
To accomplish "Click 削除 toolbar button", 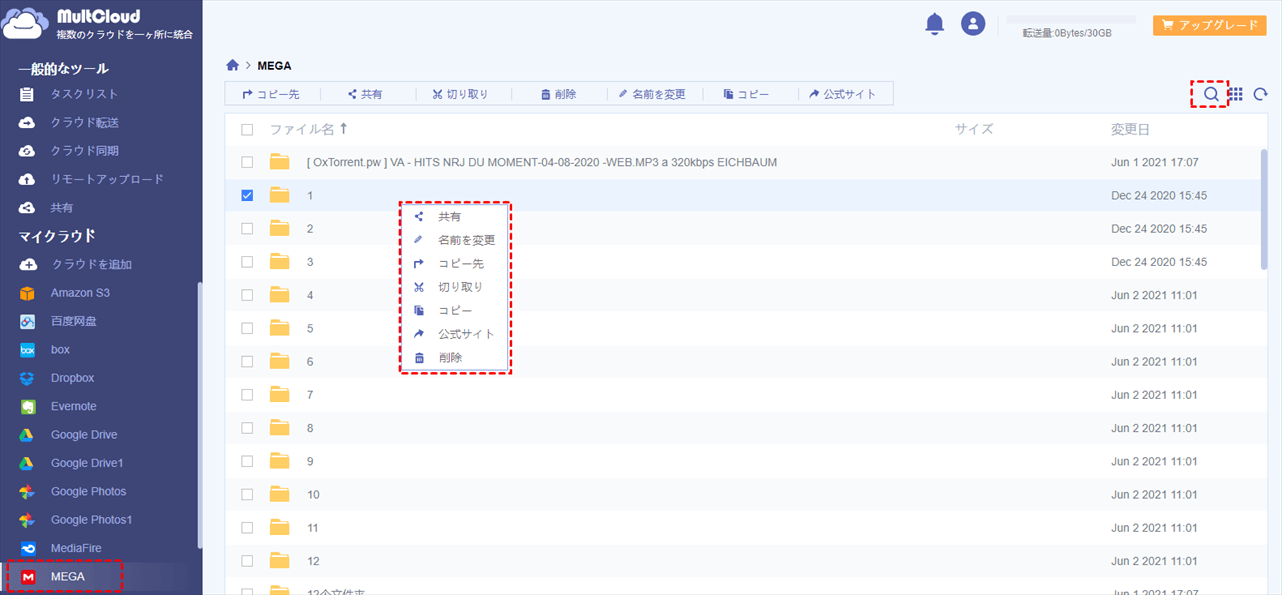I will click(x=558, y=94).
